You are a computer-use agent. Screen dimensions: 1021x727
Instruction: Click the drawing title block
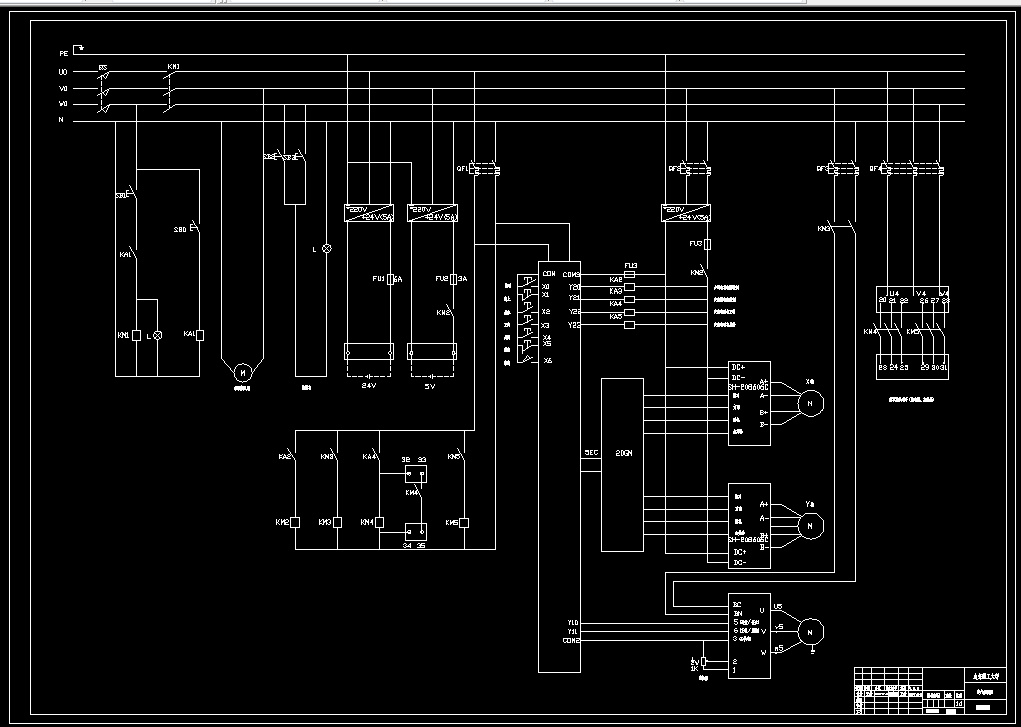coord(930,691)
